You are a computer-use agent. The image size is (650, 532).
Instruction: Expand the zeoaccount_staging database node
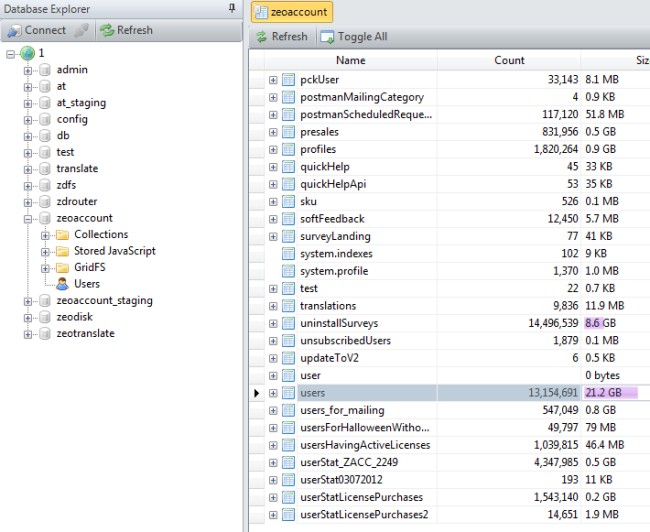pos(28,301)
